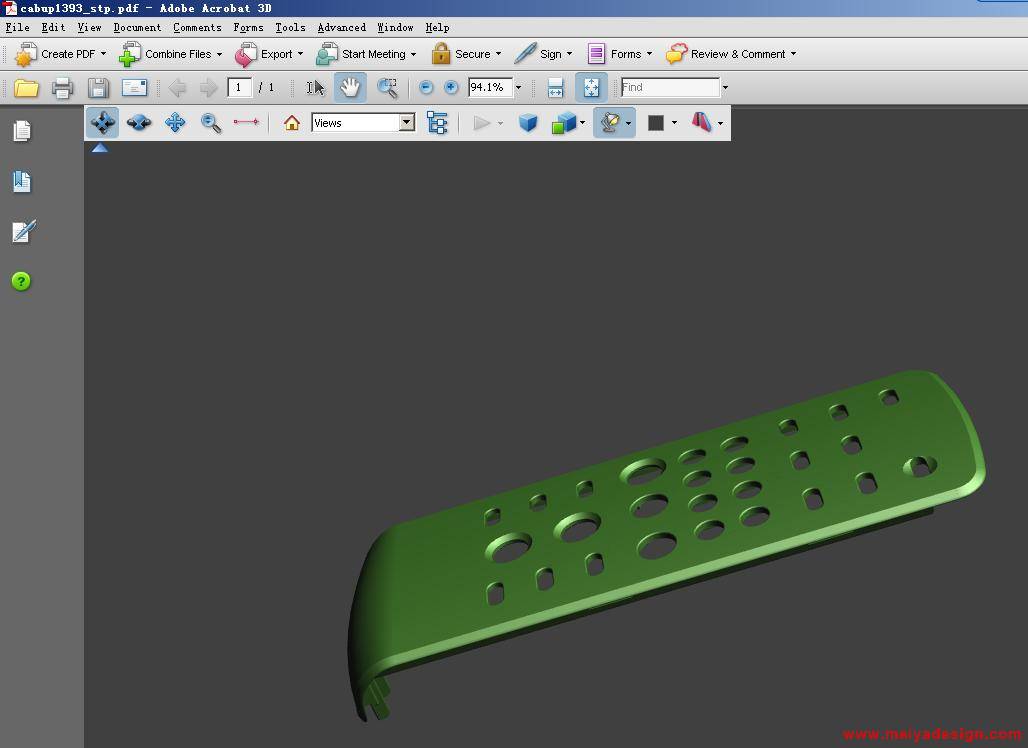Open the Create PDF menu button
This screenshot has width=1028, height=748.
(61, 54)
